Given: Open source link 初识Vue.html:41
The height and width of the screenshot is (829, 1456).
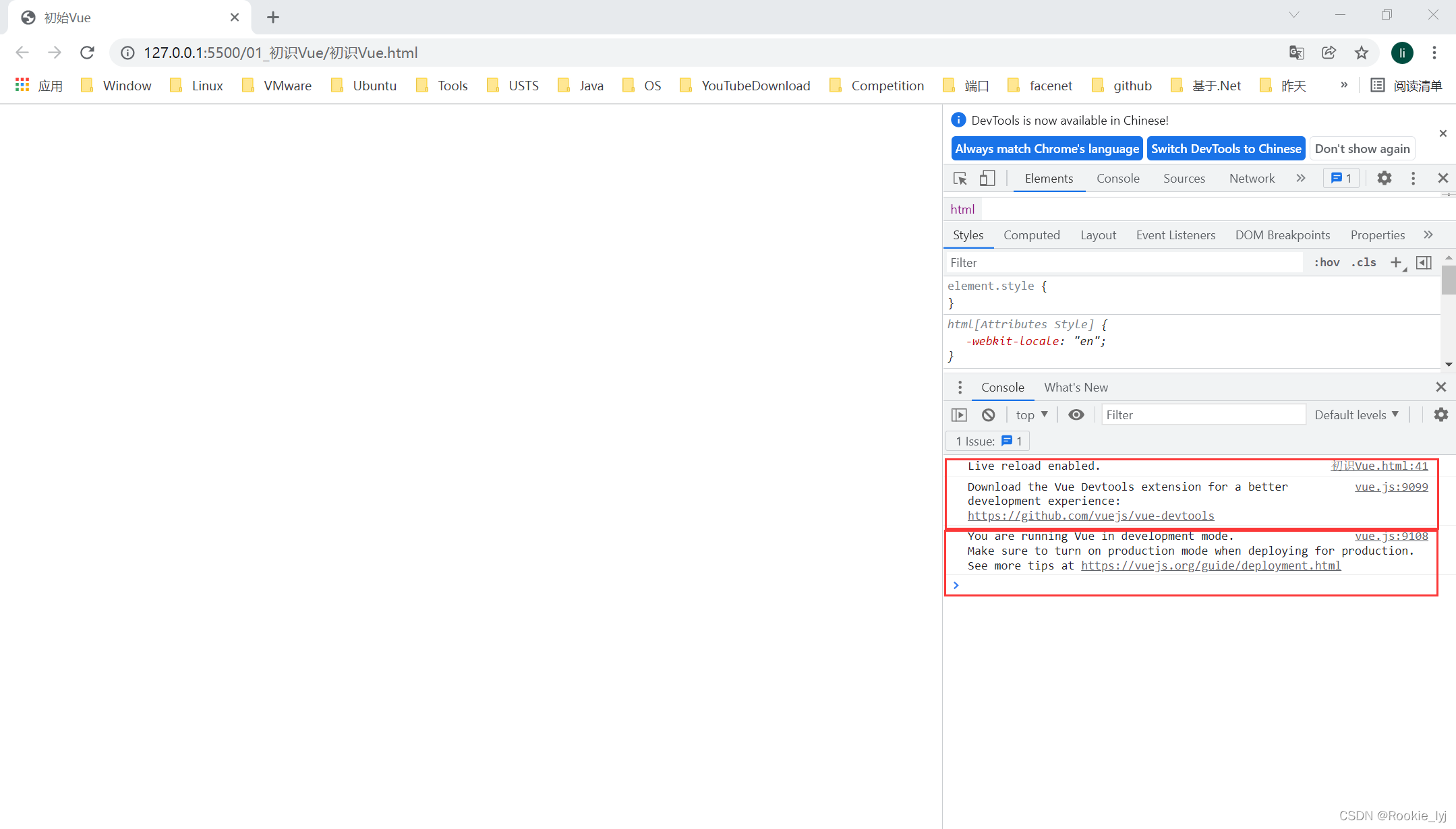Looking at the screenshot, I should tap(1379, 466).
